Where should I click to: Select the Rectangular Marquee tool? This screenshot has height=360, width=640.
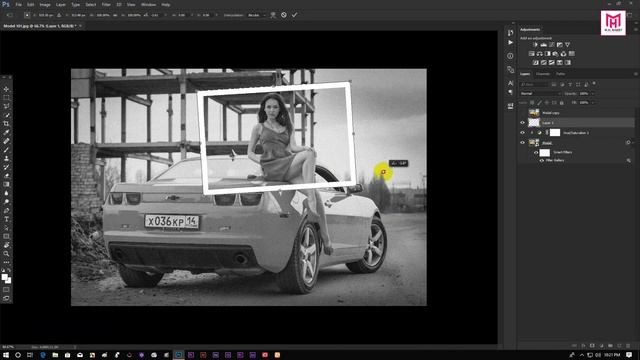point(6,98)
